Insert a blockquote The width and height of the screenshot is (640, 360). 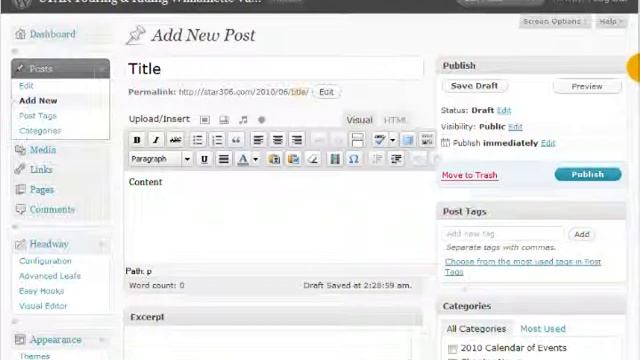[236, 140]
